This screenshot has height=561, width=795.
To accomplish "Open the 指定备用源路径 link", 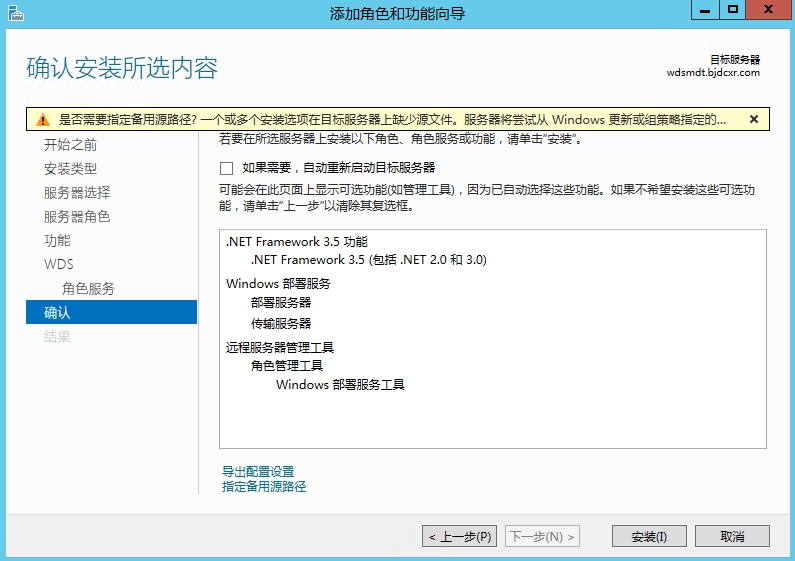I will click(x=264, y=487).
